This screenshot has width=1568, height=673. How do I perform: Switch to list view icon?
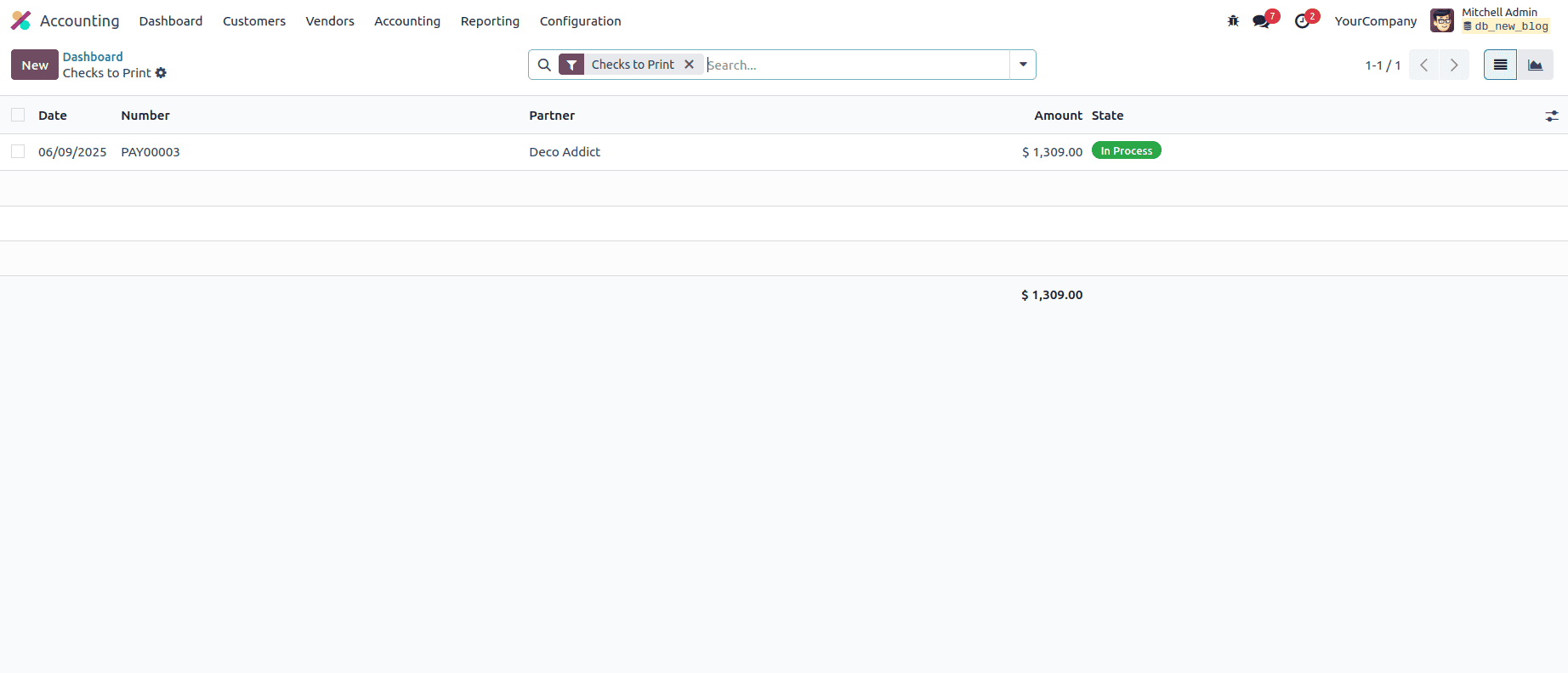pos(1500,65)
